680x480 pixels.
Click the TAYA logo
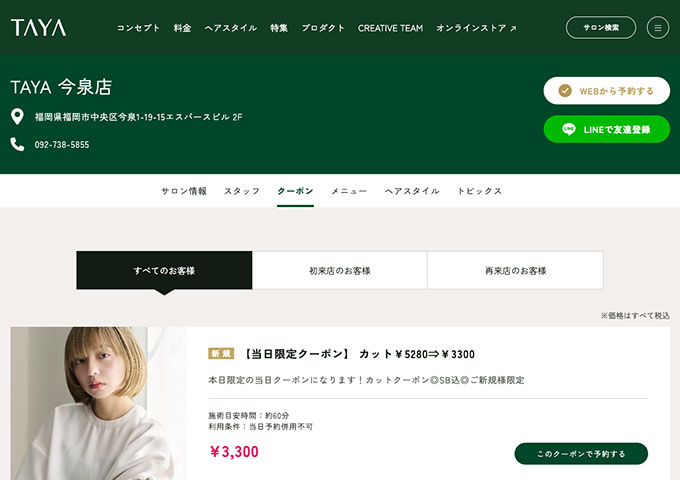pos(38,28)
